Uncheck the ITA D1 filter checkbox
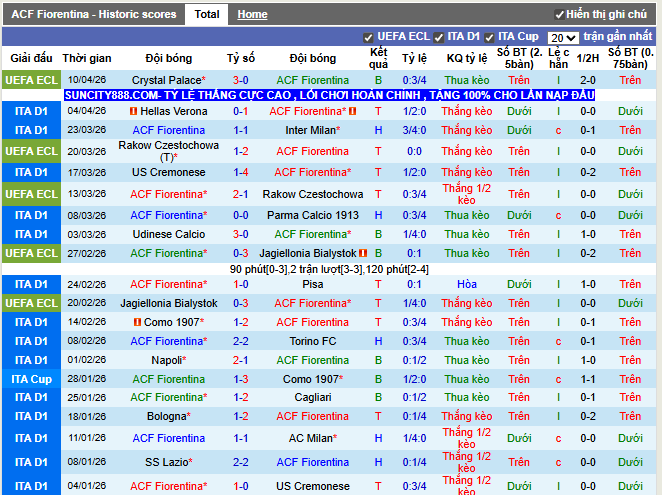The image size is (662, 495). (439, 37)
